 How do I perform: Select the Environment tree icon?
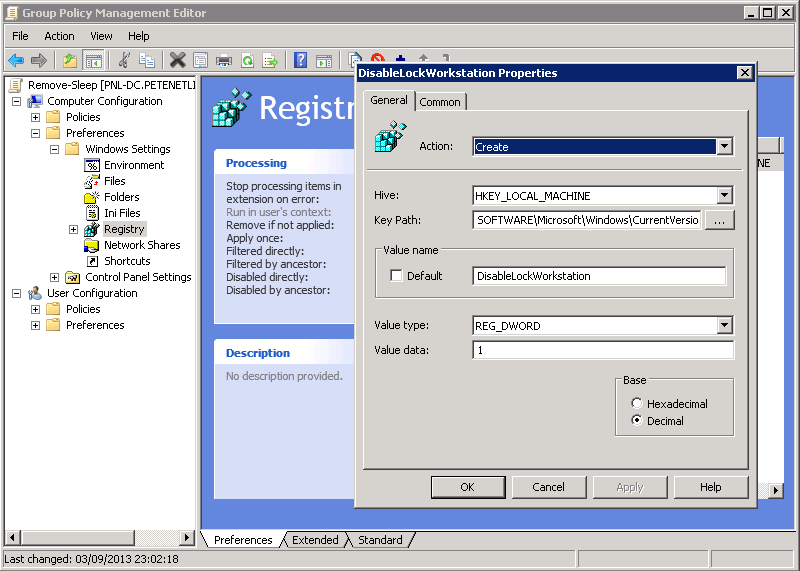[92, 165]
